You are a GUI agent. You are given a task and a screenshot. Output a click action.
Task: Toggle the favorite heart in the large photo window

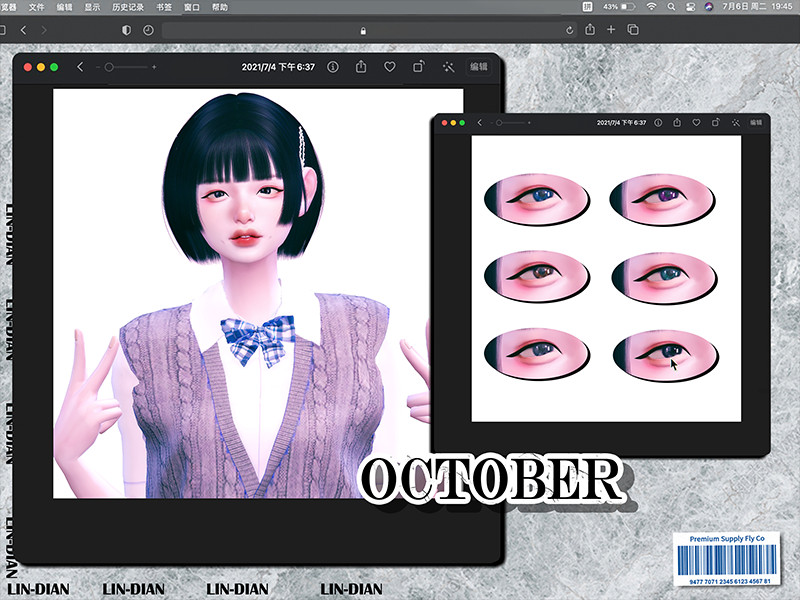click(x=390, y=67)
